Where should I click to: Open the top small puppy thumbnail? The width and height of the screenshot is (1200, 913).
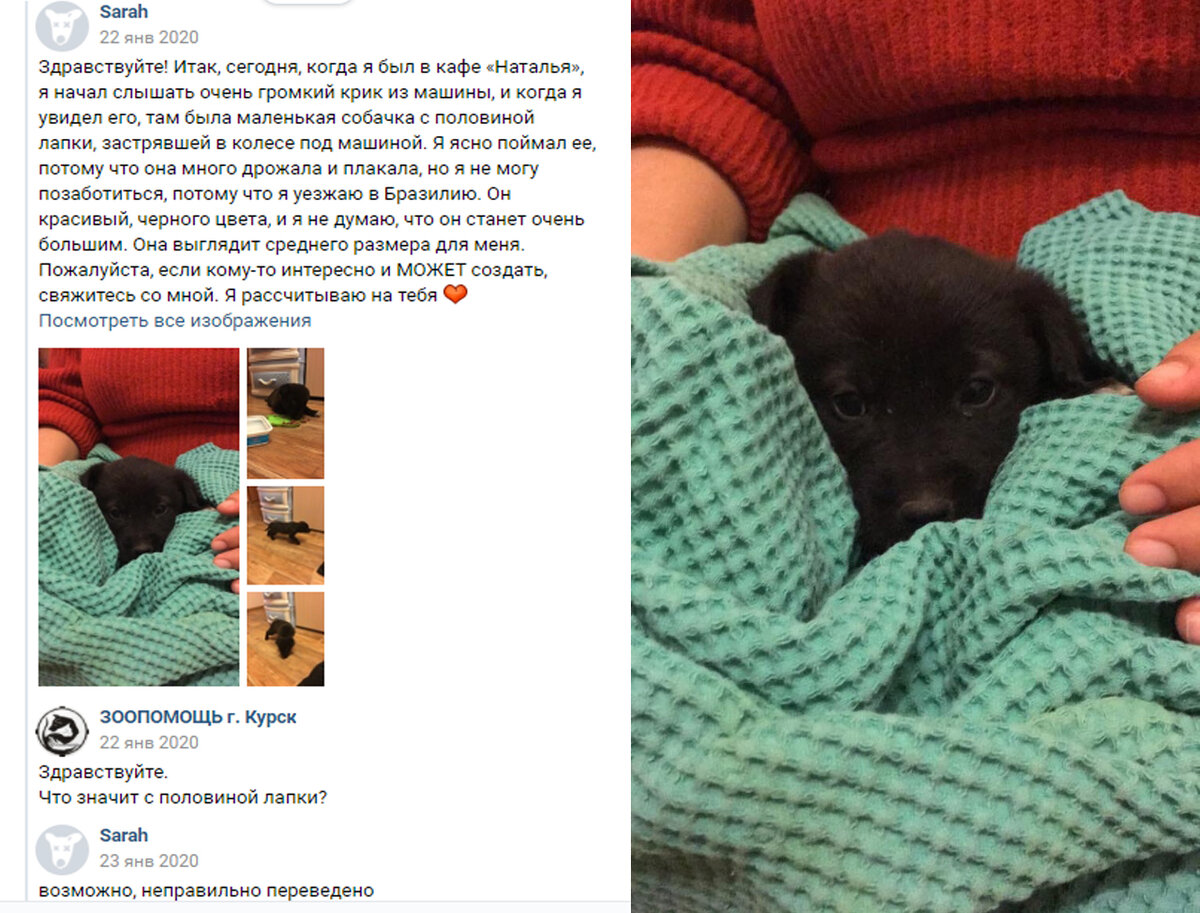[x=286, y=413]
